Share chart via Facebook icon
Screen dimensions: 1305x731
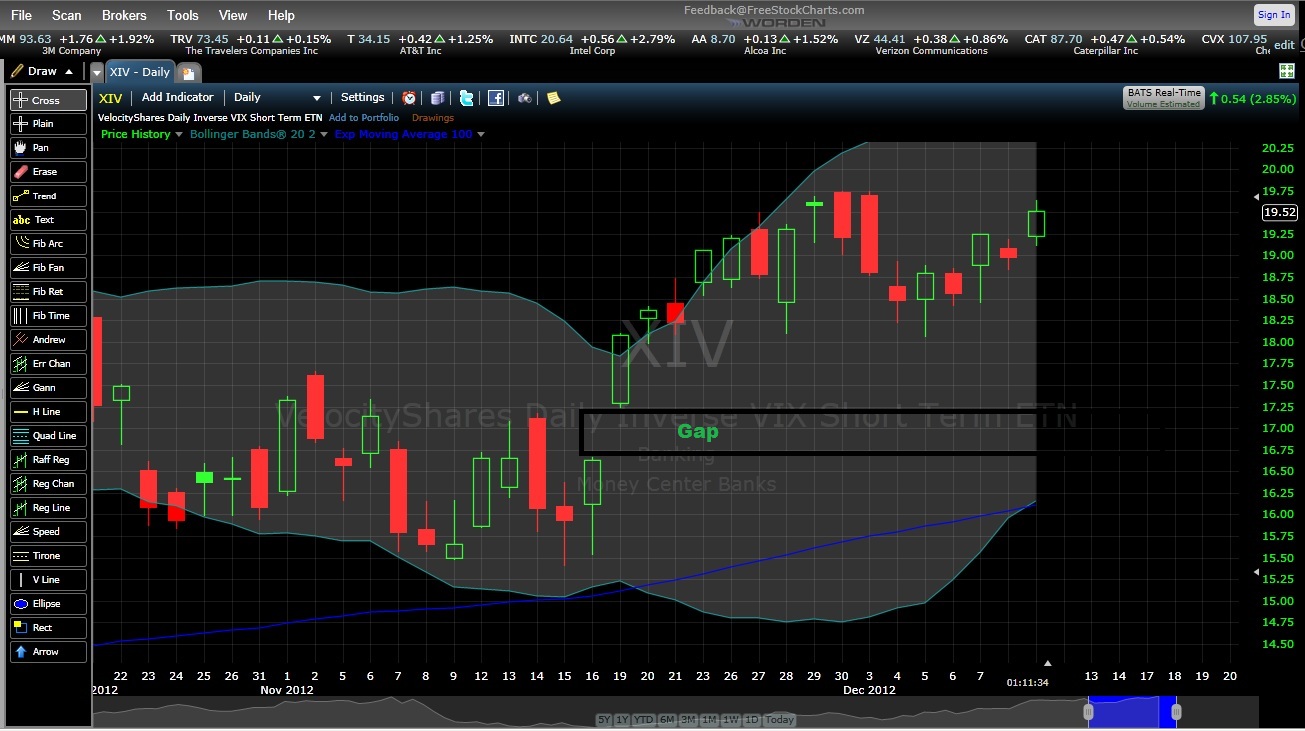[x=495, y=98]
